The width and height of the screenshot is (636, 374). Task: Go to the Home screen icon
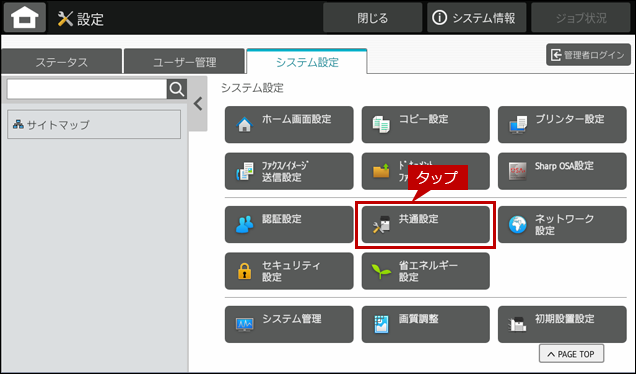click(x=25, y=17)
